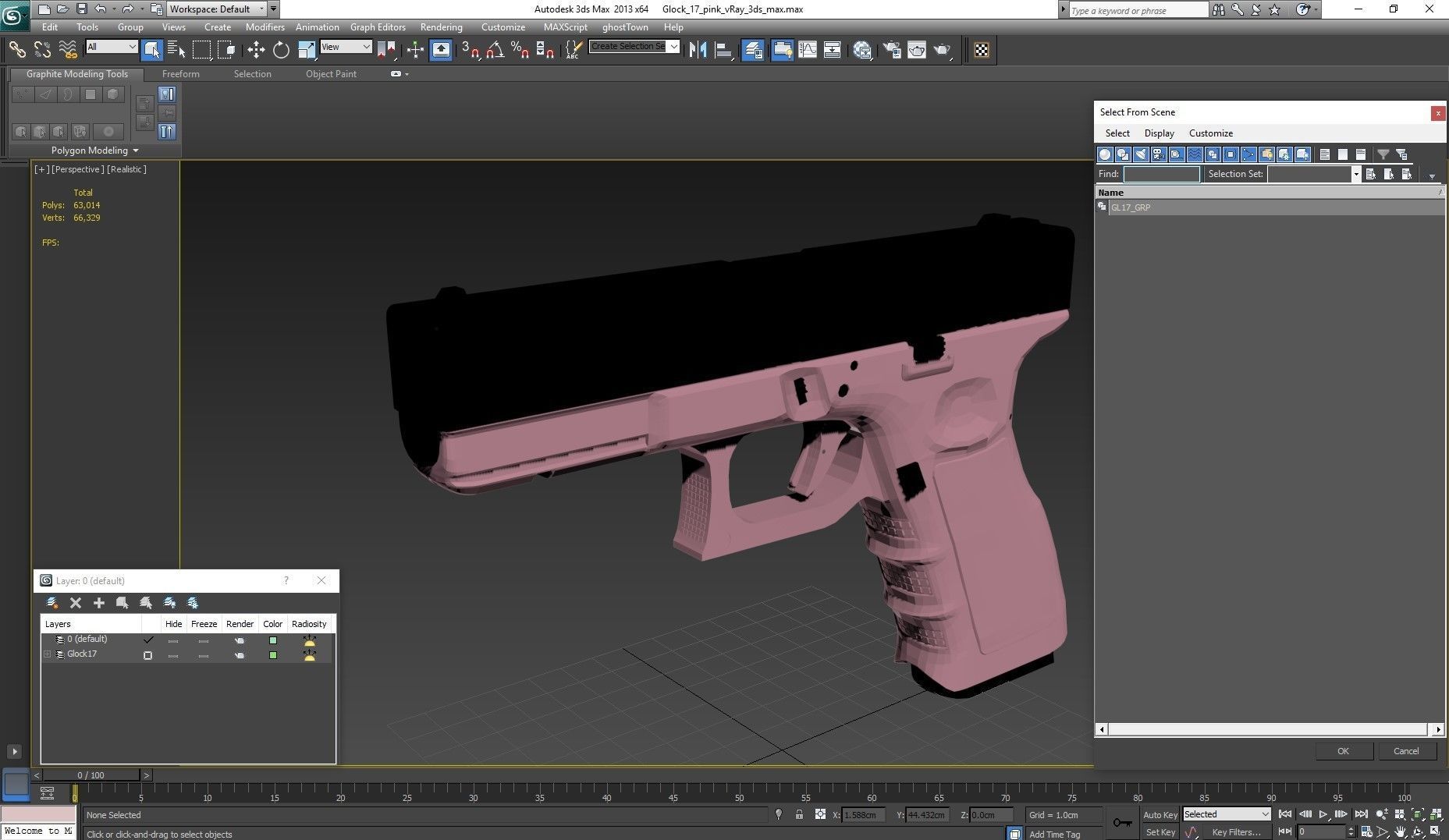Open the Create Selection Set dropdown
The width and height of the screenshot is (1449, 840).
[x=634, y=46]
